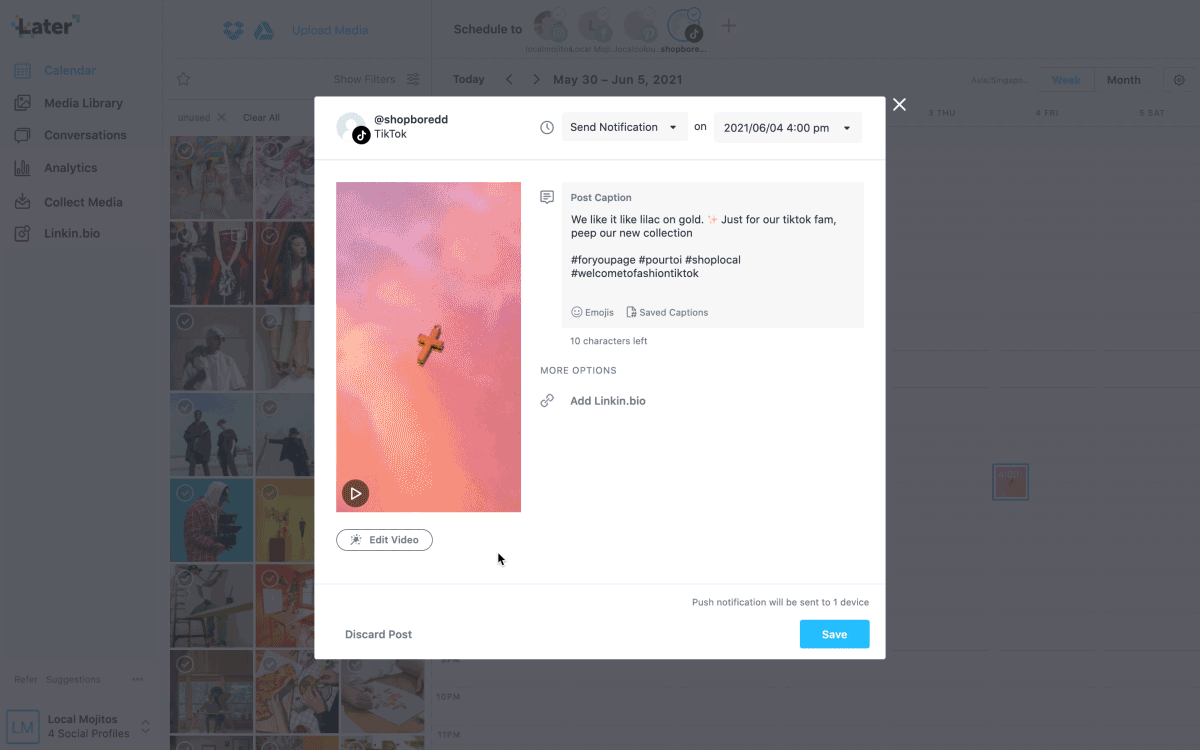The image size is (1200, 750).
Task: Open calendar settings gear
Action: (1179, 80)
